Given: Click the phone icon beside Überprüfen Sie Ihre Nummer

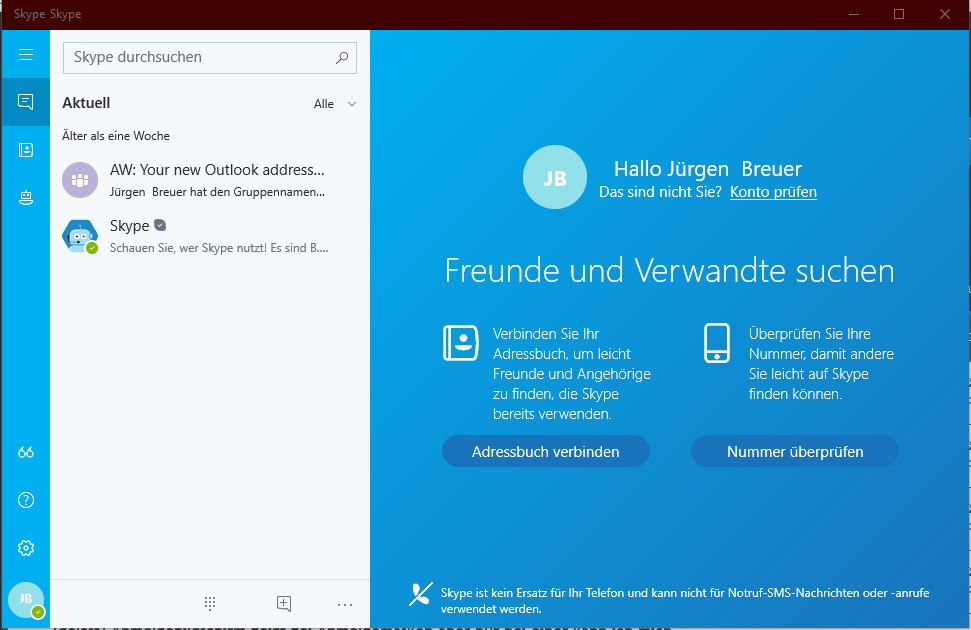Looking at the screenshot, I should click(x=717, y=343).
